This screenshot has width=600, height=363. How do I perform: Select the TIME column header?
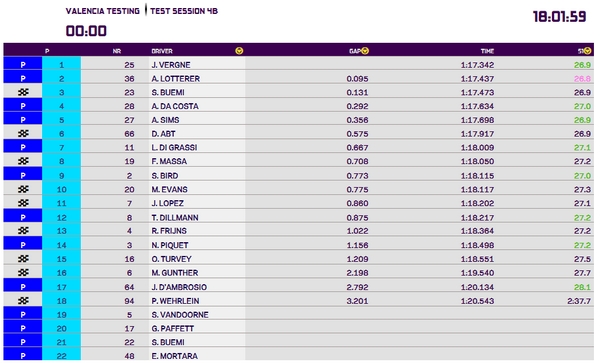[x=487, y=51]
